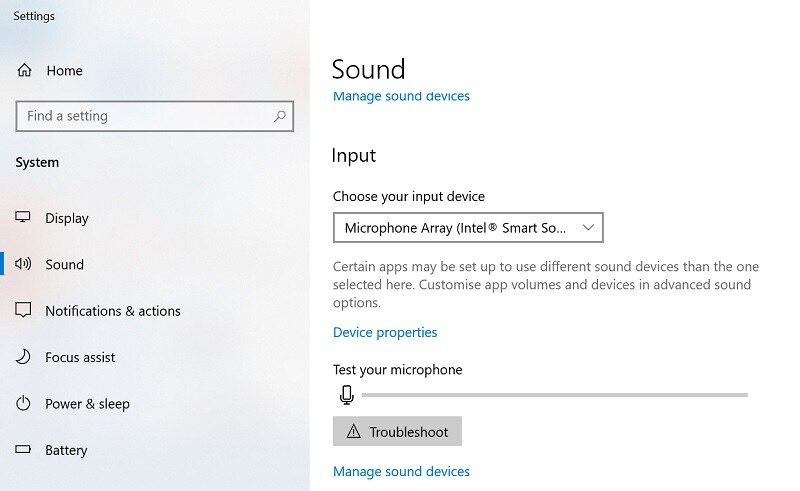Click the Home house icon
Image resolution: width=800 pixels, height=491 pixels.
(25, 71)
